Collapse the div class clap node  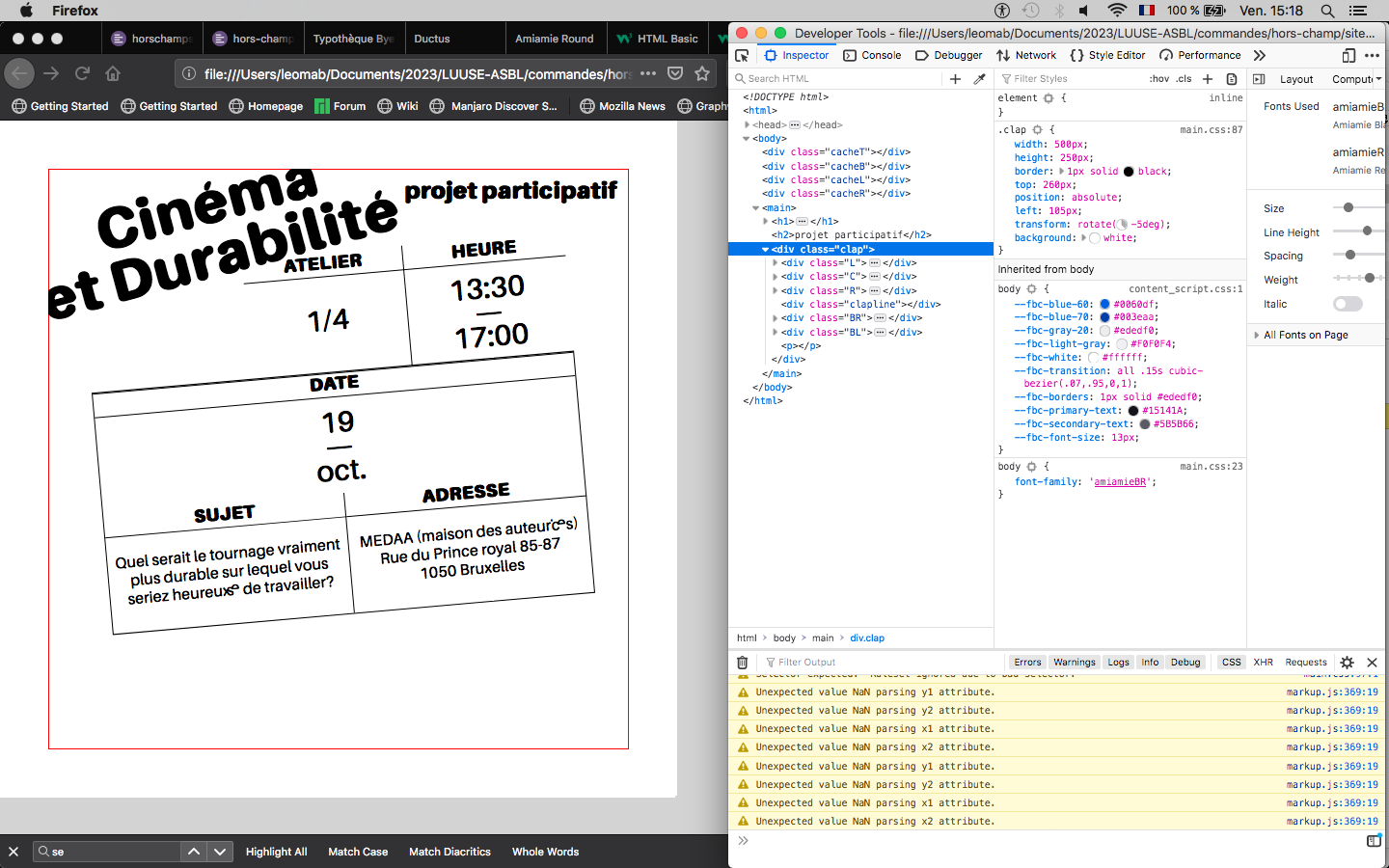coord(766,249)
